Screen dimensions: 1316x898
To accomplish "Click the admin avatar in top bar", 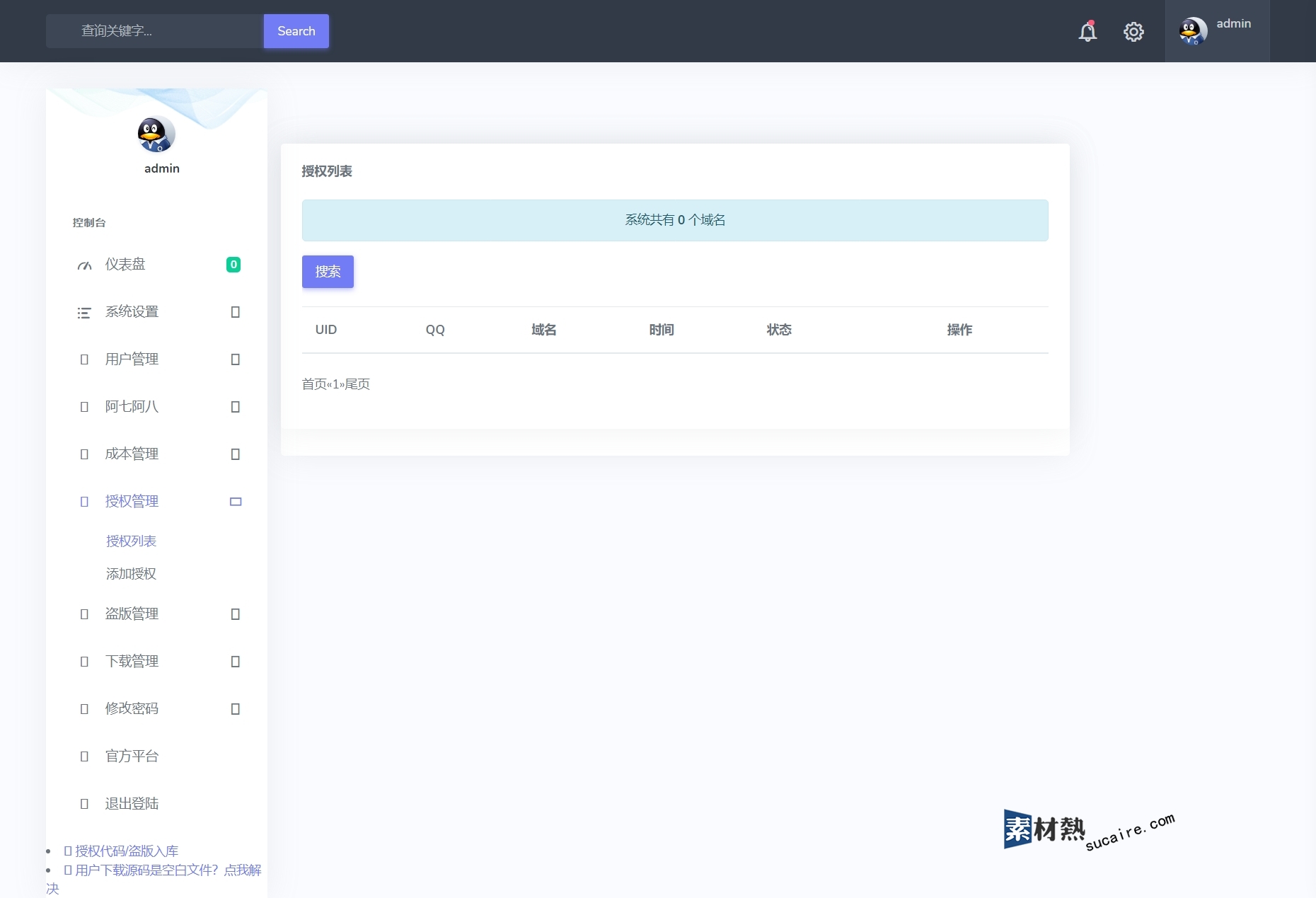I will 1193,31.
